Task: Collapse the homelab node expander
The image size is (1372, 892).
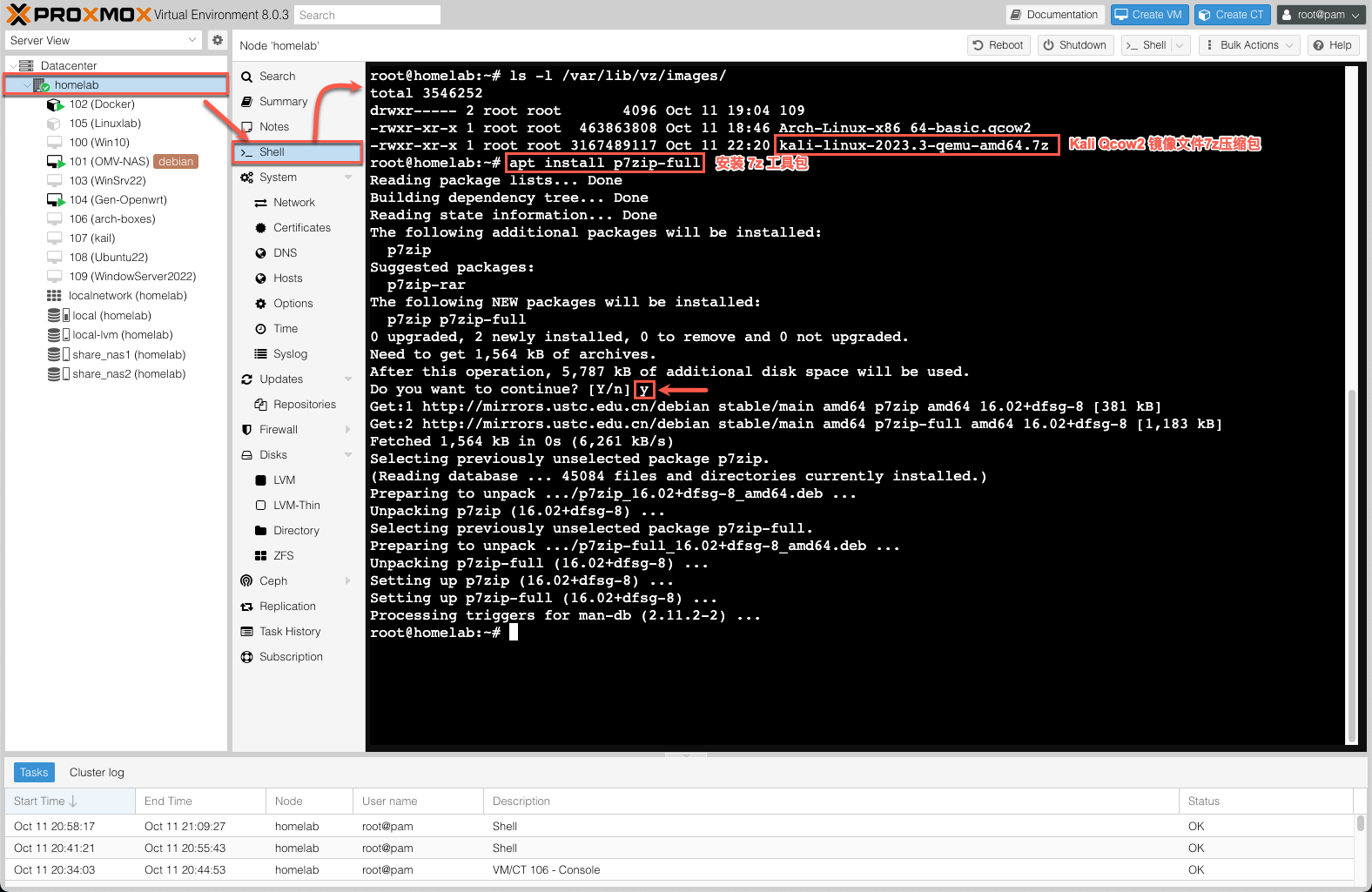Action: 26,85
